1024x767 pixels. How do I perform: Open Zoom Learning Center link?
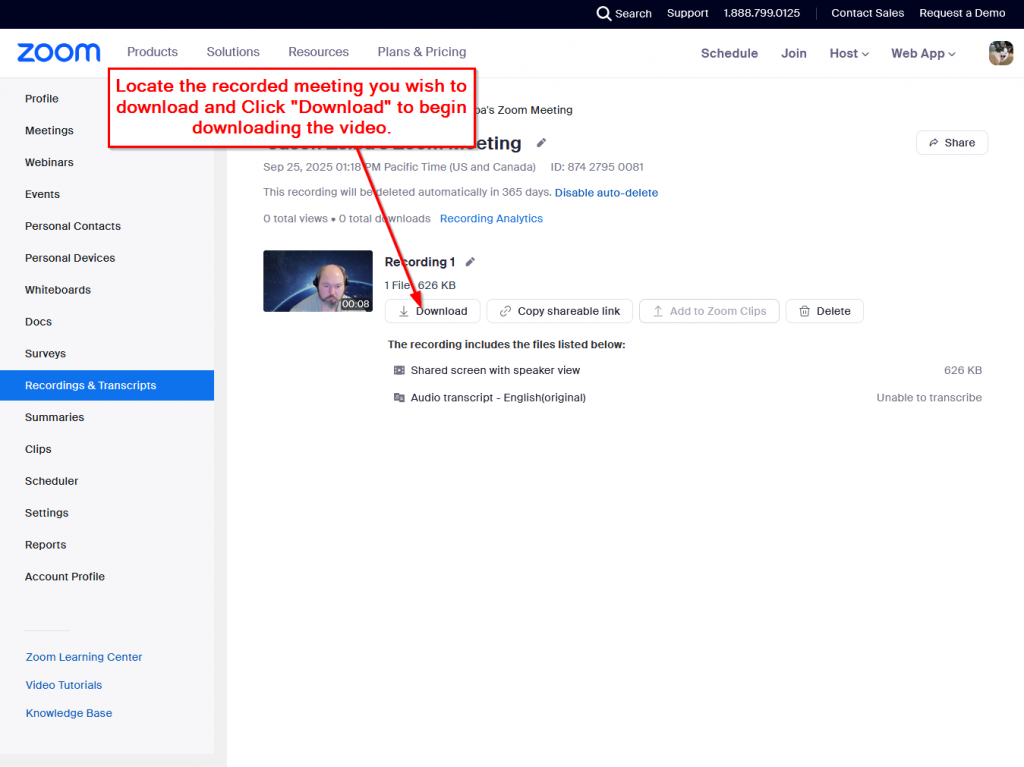(84, 657)
